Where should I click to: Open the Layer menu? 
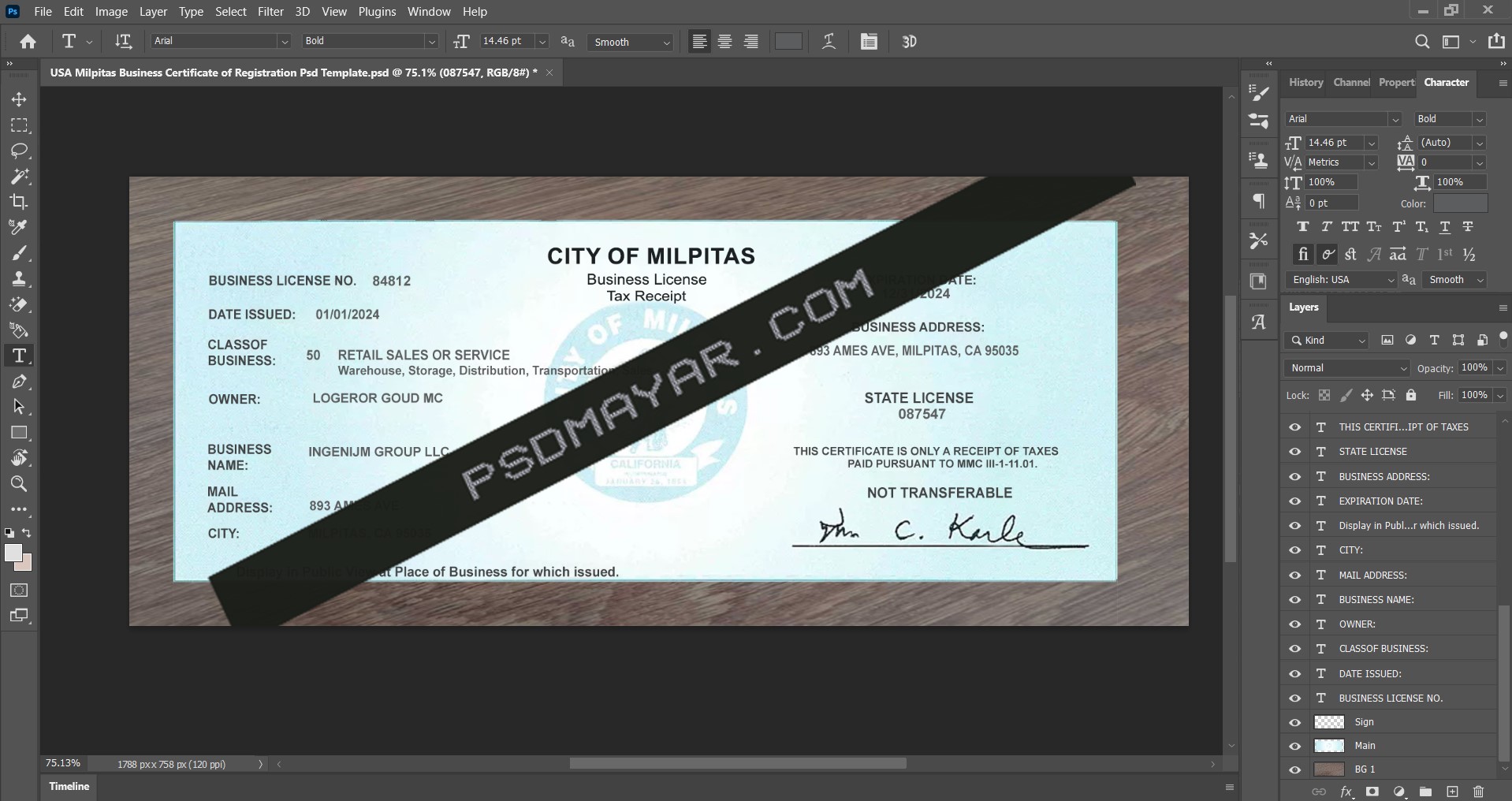click(153, 12)
